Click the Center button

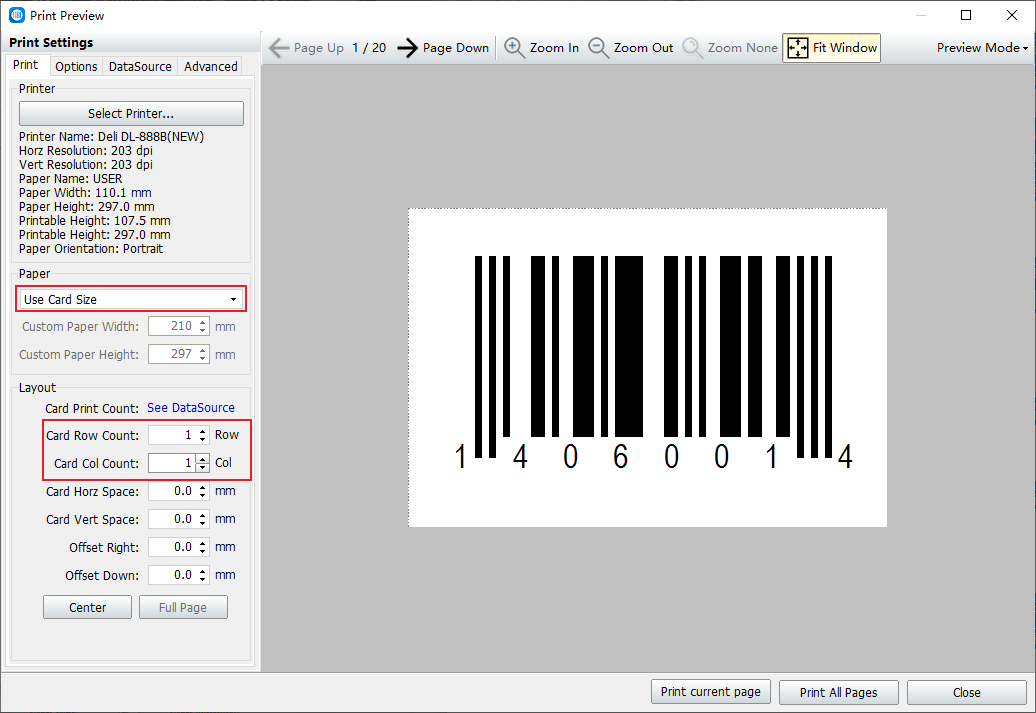(87, 607)
